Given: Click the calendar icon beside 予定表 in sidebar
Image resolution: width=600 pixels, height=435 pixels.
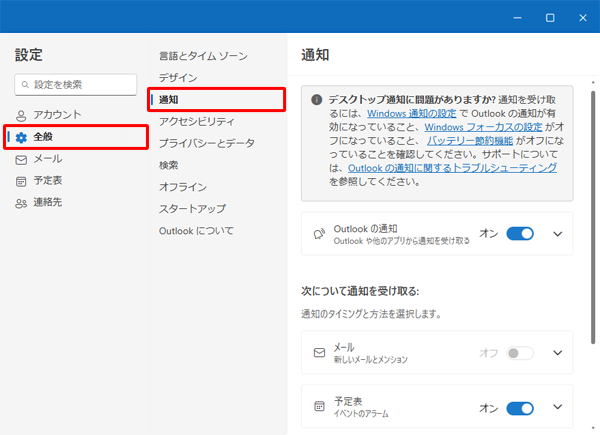Looking at the screenshot, I should 21,181.
